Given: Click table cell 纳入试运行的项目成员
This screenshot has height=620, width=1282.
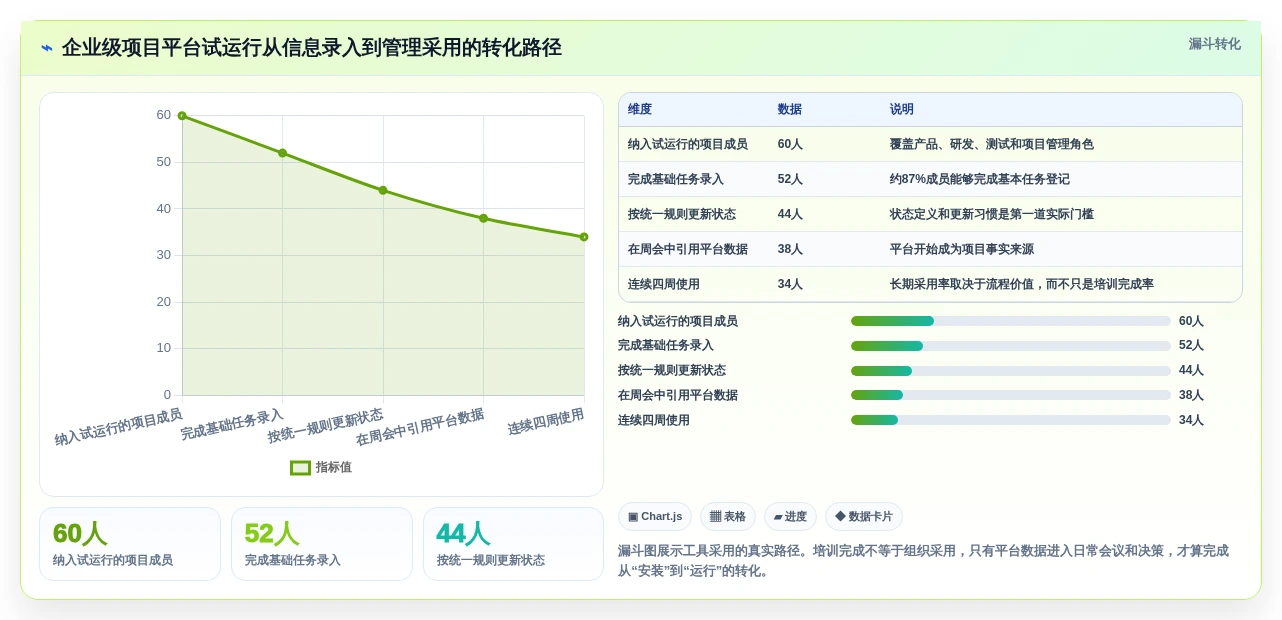Looking at the screenshot, I should click(x=688, y=144).
